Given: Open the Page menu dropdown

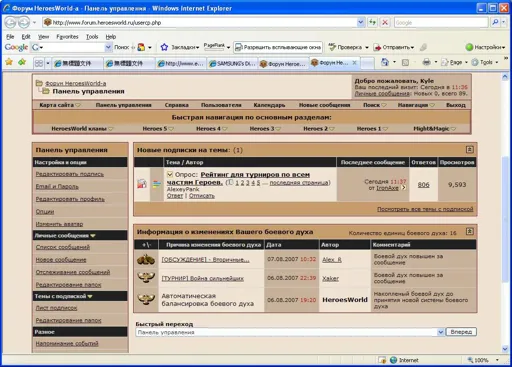Looking at the screenshot, I should pos(454,62).
